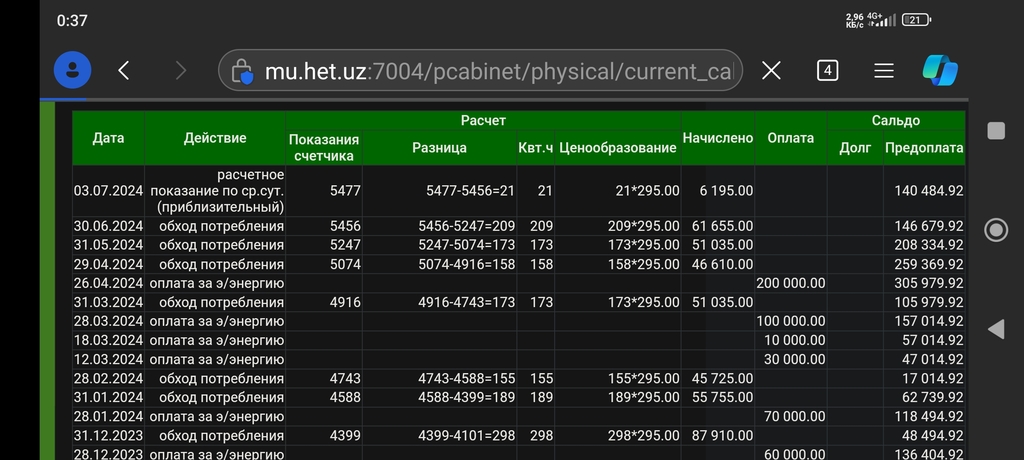Tap the 140 484.92 prepayment balance cell

click(x=924, y=190)
